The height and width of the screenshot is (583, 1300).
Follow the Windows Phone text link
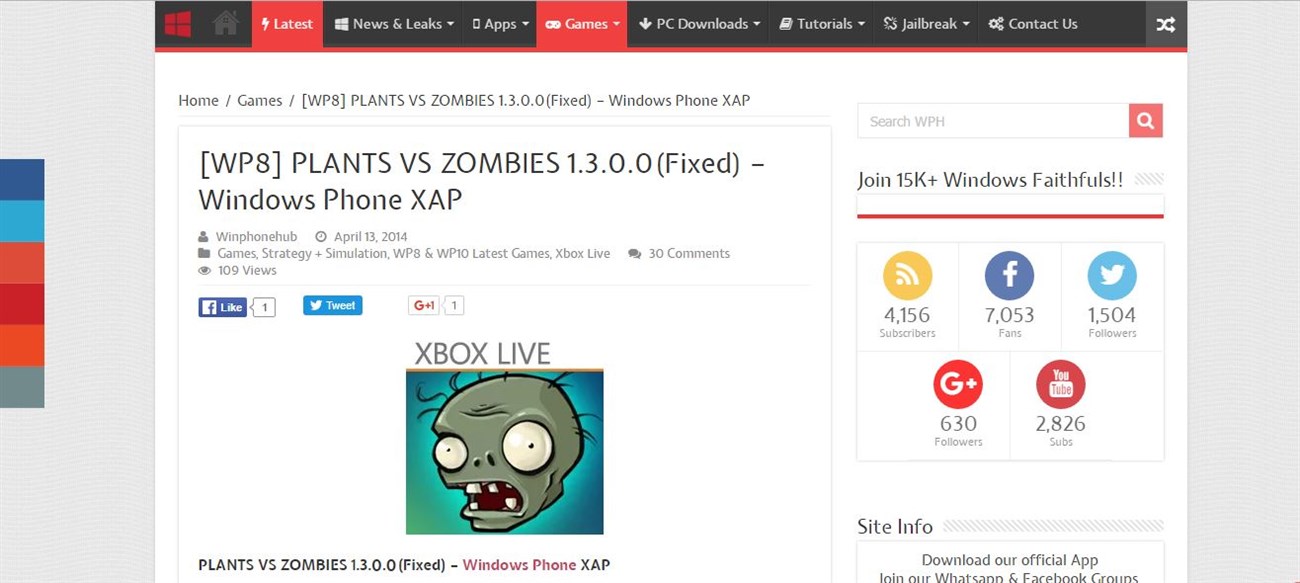tap(519, 565)
